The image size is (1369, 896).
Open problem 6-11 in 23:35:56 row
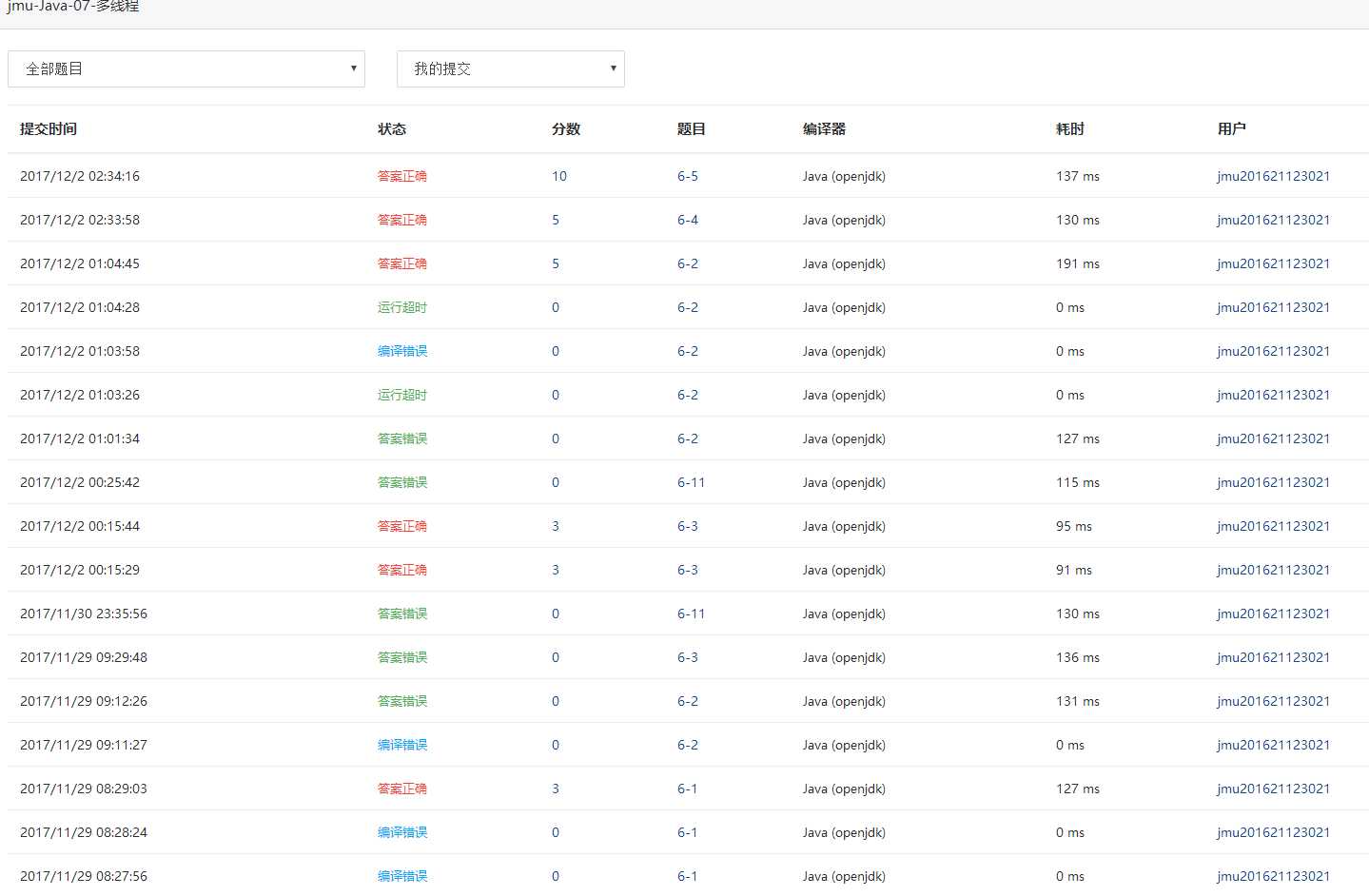(x=692, y=614)
